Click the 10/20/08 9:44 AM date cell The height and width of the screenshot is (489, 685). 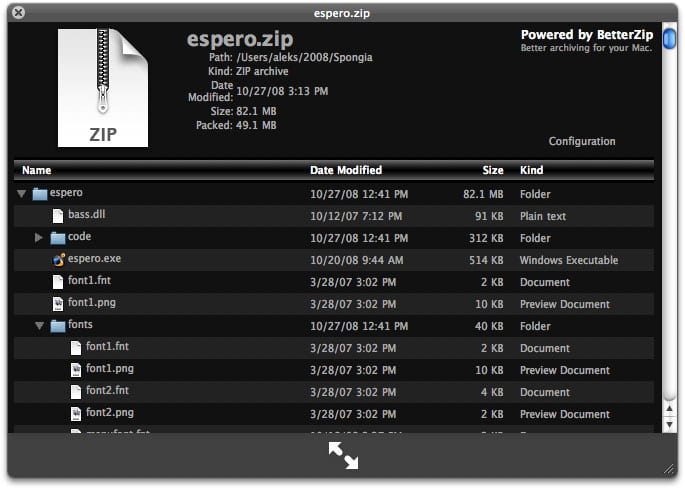point(357,260)
